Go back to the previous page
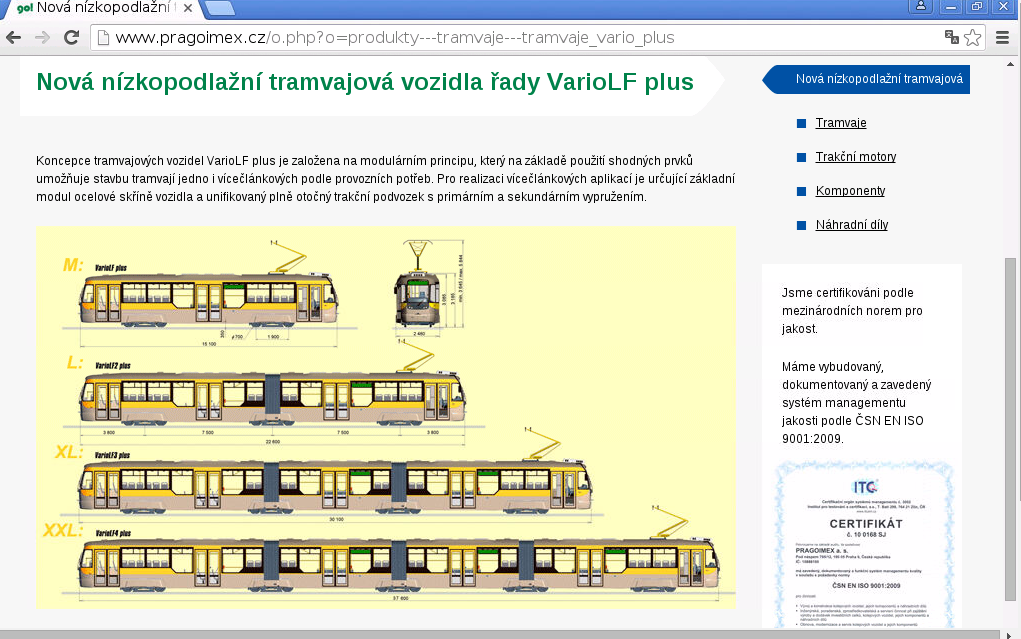This screenshot has height=639, width=1021. click(x=13, y=38)
